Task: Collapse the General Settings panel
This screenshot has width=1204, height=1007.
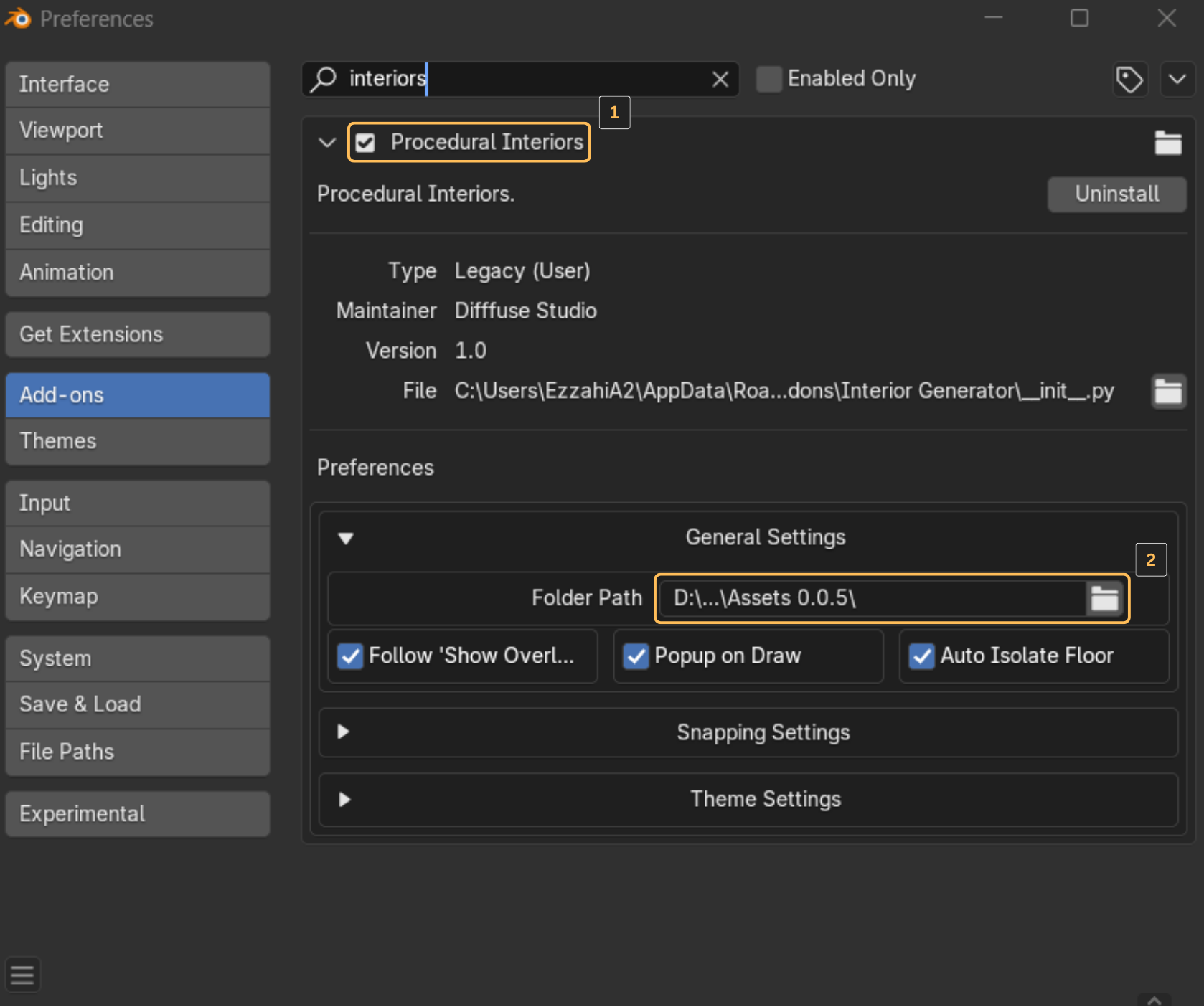Action: [x=346, y=538]
